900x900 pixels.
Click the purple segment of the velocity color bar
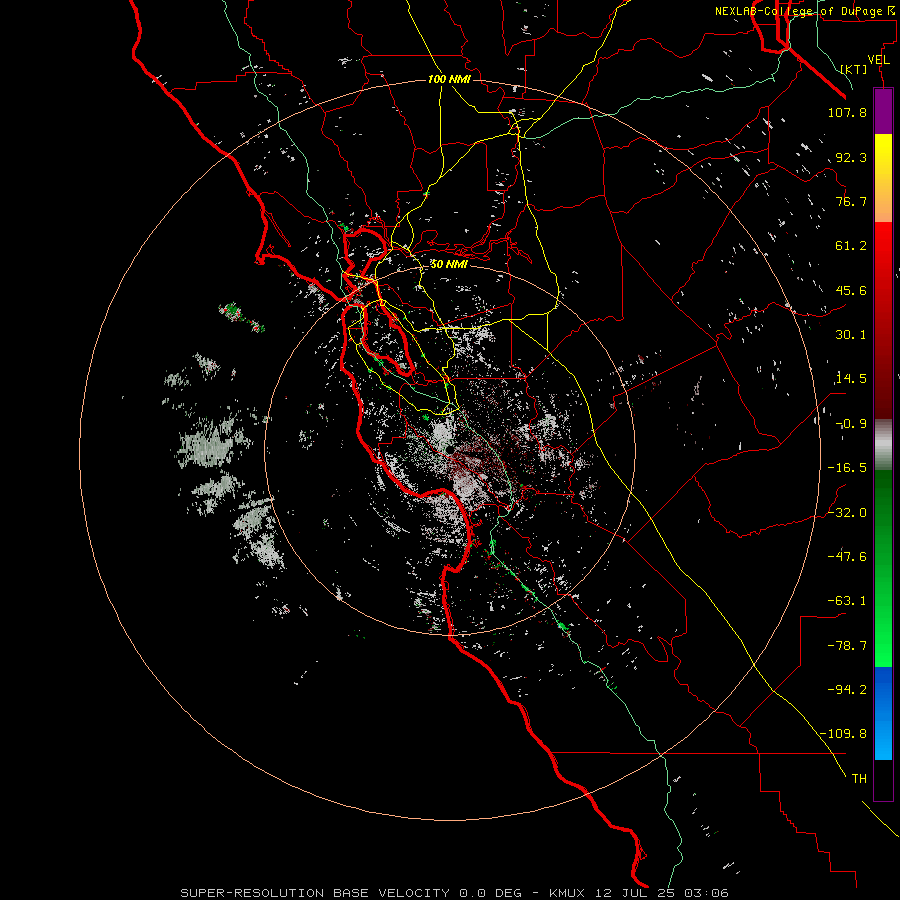(883, 112)
